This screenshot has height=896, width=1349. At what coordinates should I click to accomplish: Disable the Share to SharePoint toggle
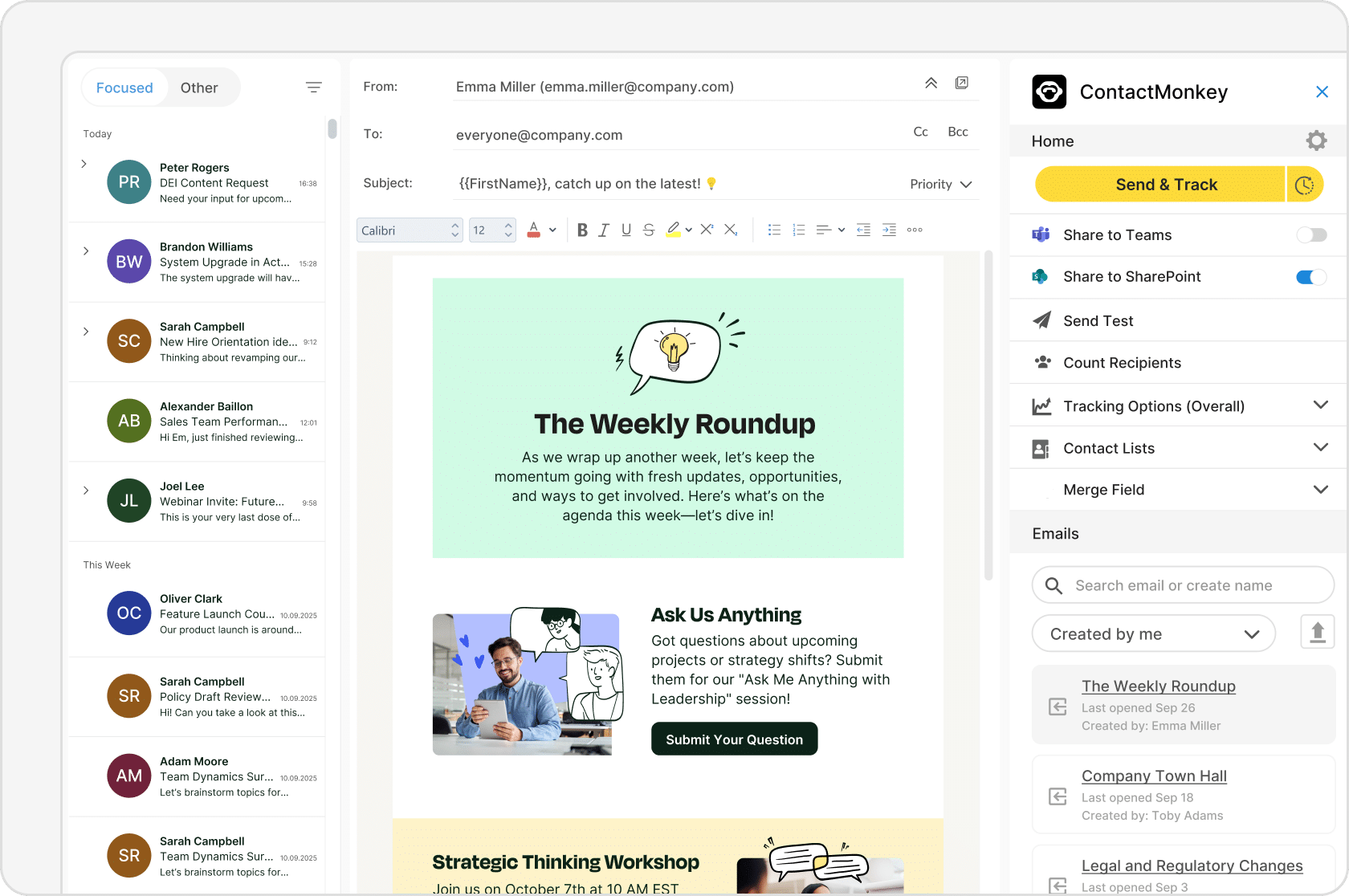[1310, 277]
